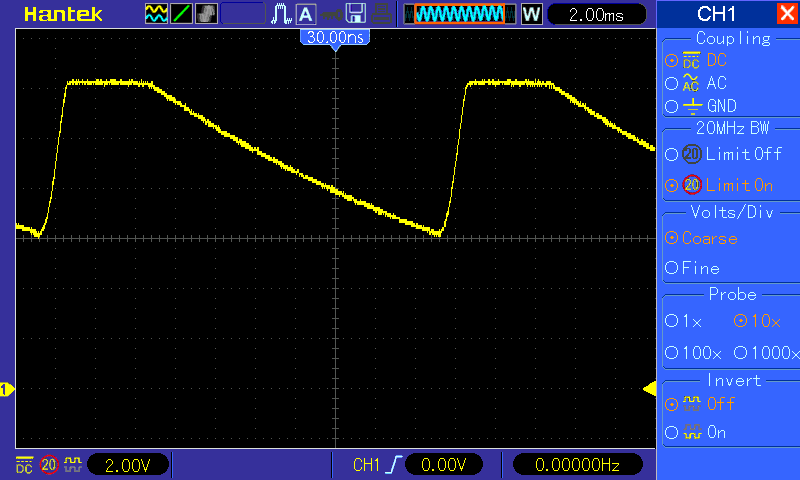Close the CH1 panel with red X

coord(788,13)
